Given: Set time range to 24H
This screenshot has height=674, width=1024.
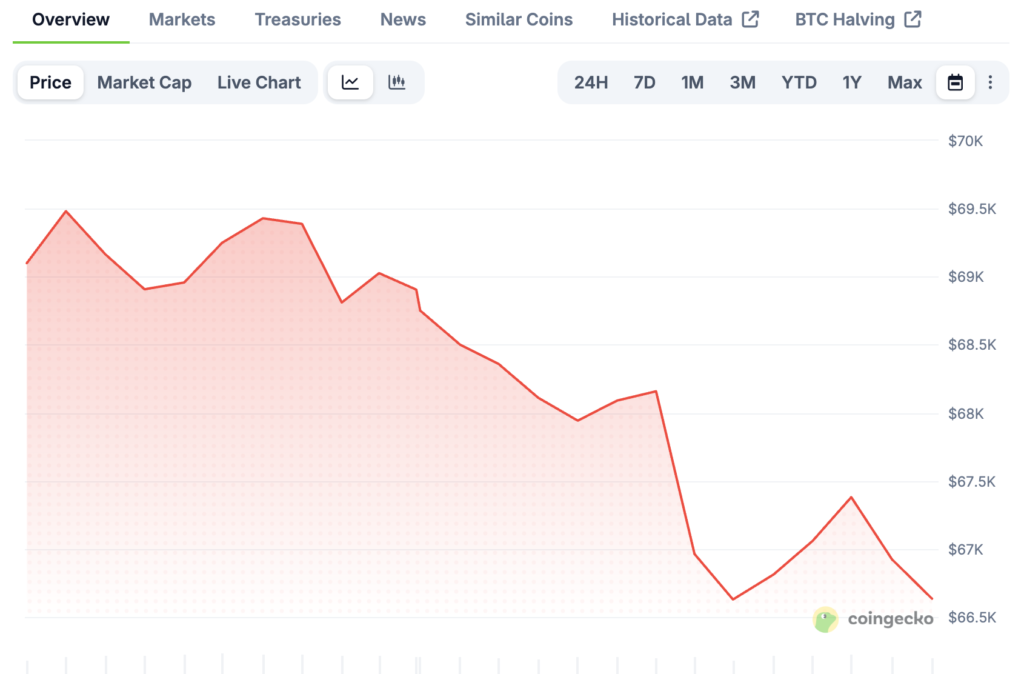Looking at the screenshot, I should 591,83.
